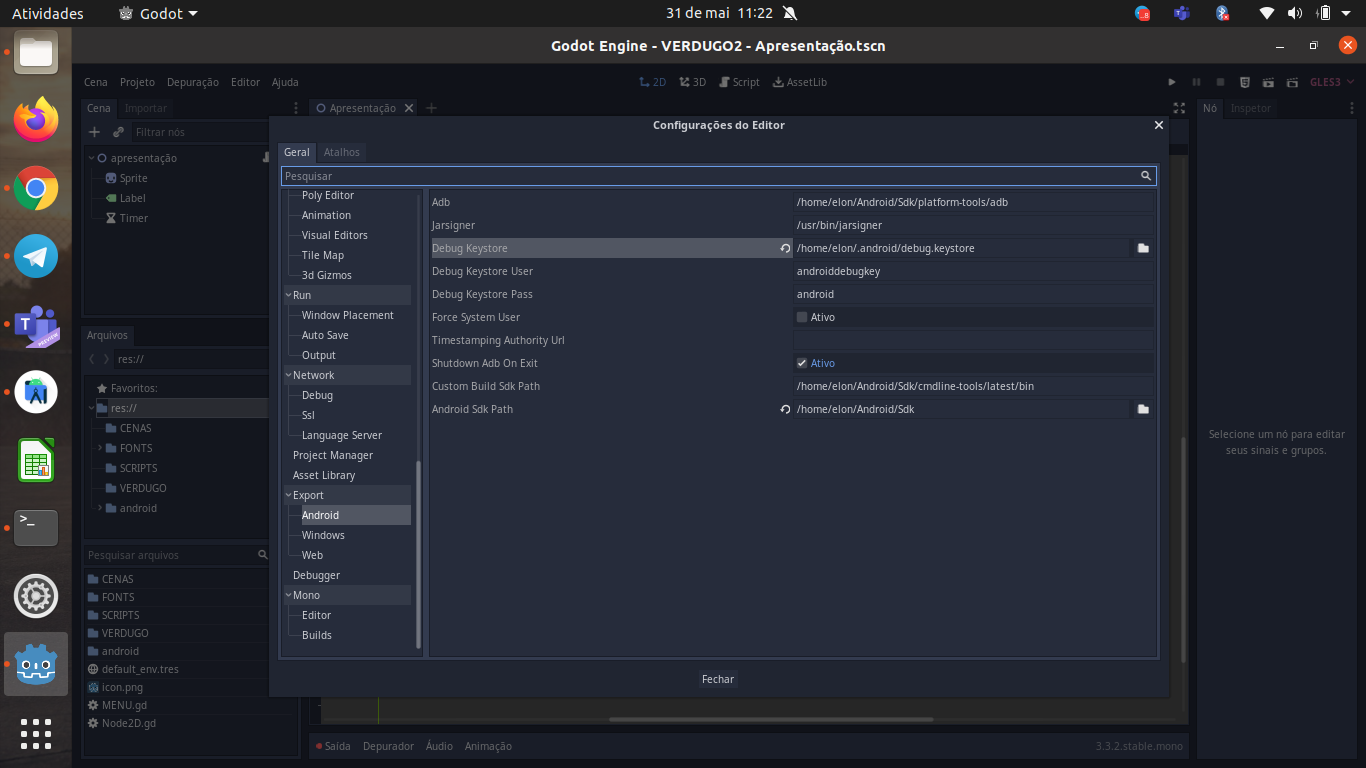Image resolution: width=1366 pixels, height=768 pixels.
Task: Click the Timestamping Authority Url field
Action: [973, 340]
